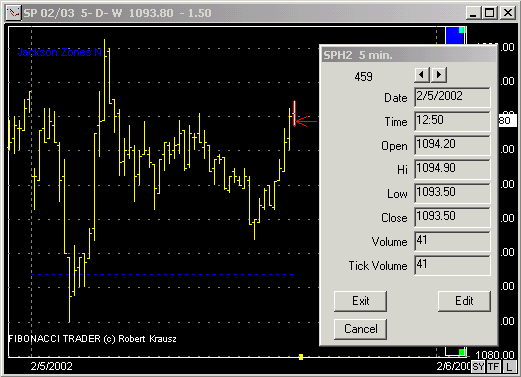
Task: Click the yellow marker on time axis
Action: pos(301,357)
